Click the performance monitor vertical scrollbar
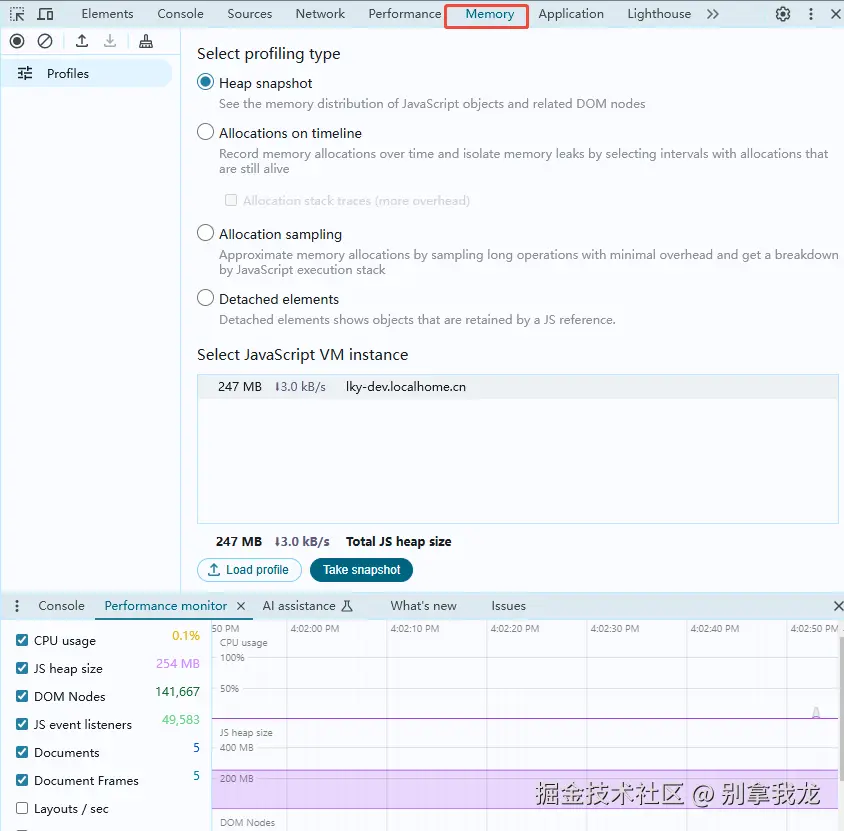 841,710
